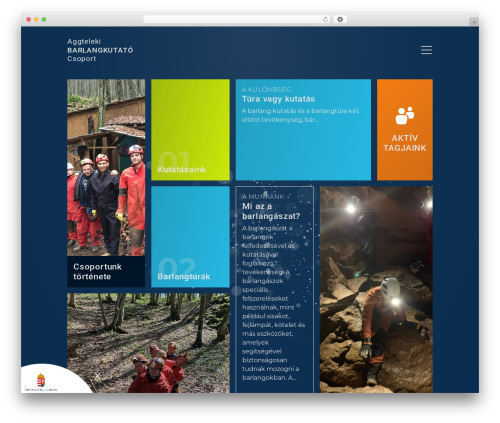500x423 pixels.
Task: Open the orange Aktív Tagjaink tile
Action: 405,130
